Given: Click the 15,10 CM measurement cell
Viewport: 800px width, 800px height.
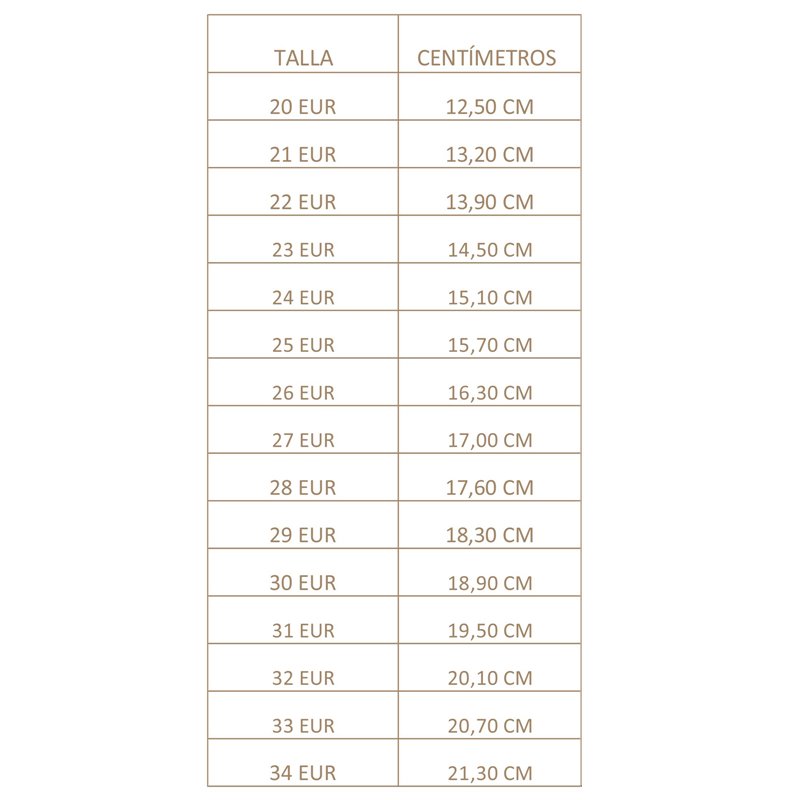Looking at the screenshot, I should tap(489, 297).
